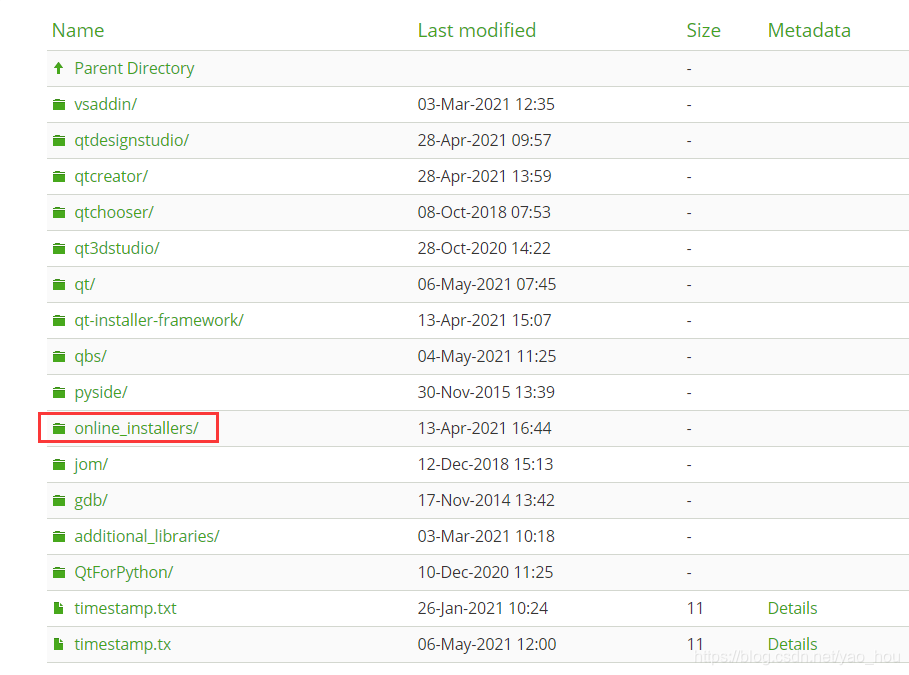Open the qt-installer-framework/ link
The width and height of the screenshot is (909, 675).
pyautogui.click(x=159, y=320)
